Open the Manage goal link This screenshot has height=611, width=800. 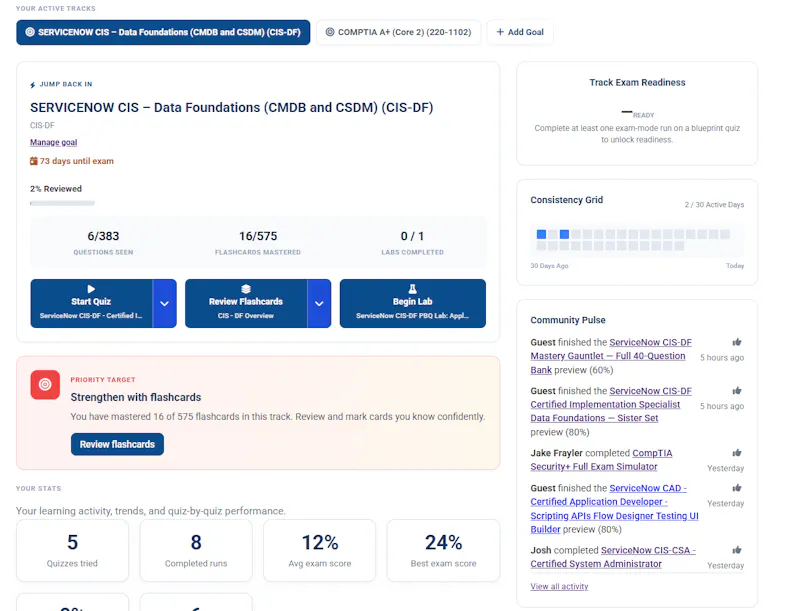click(54, 142)
